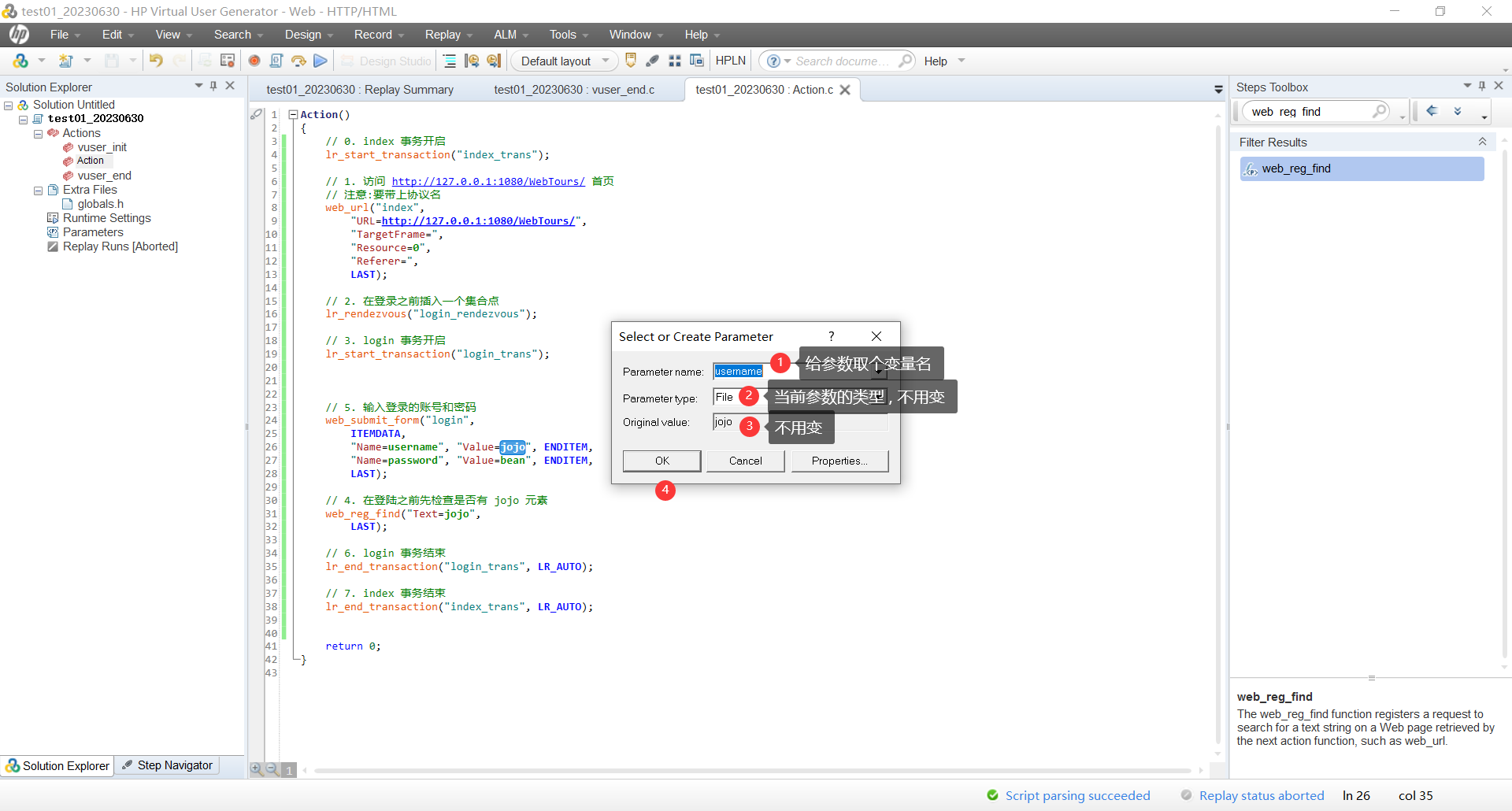Click the Properties... button

click(839, 461)
